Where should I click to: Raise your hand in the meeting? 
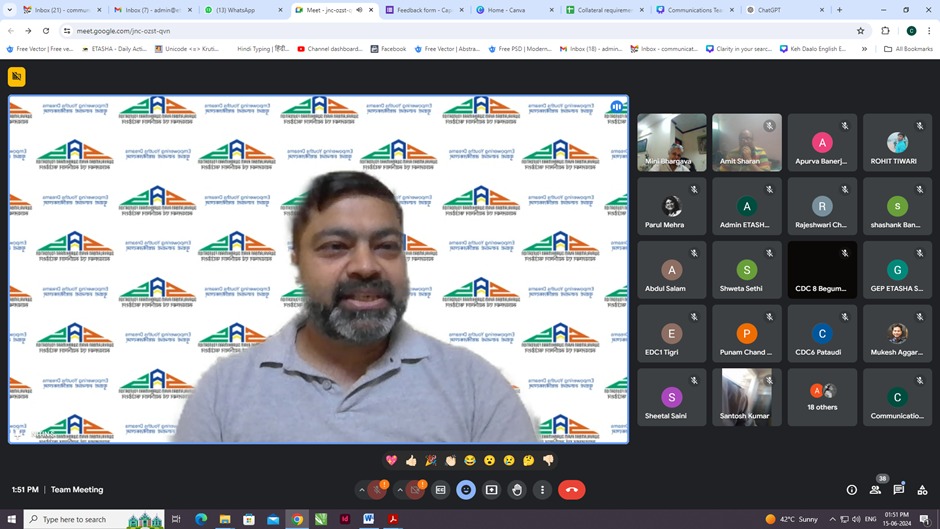click(517, 490)
